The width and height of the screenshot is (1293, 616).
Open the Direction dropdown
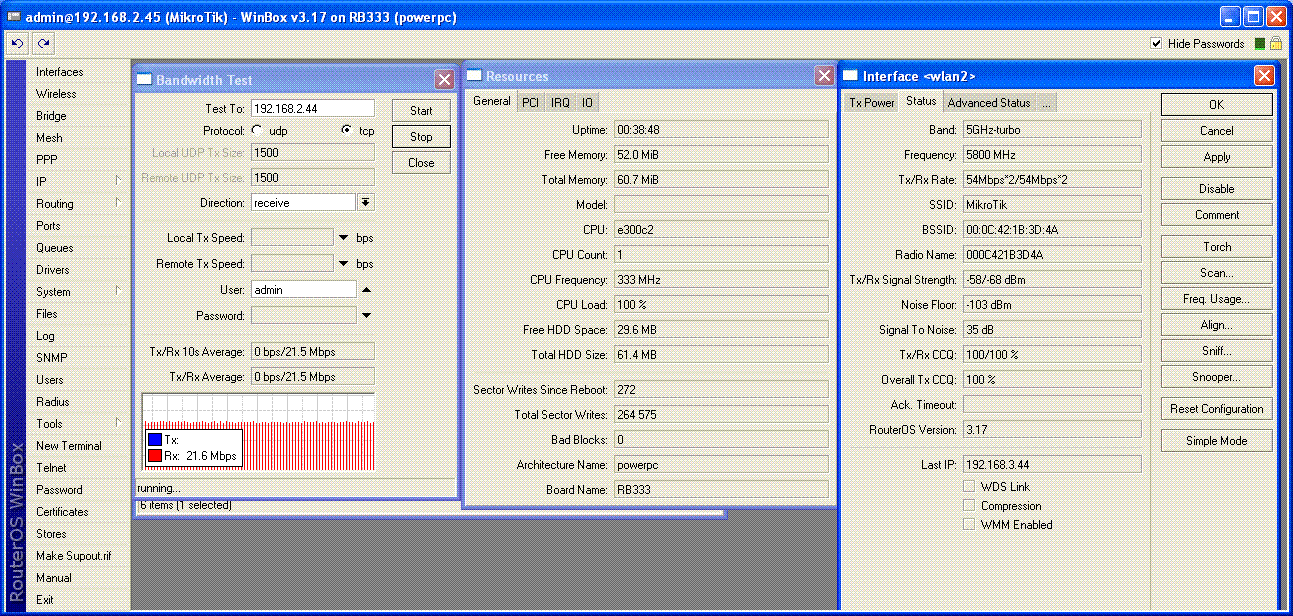[366, 202]
